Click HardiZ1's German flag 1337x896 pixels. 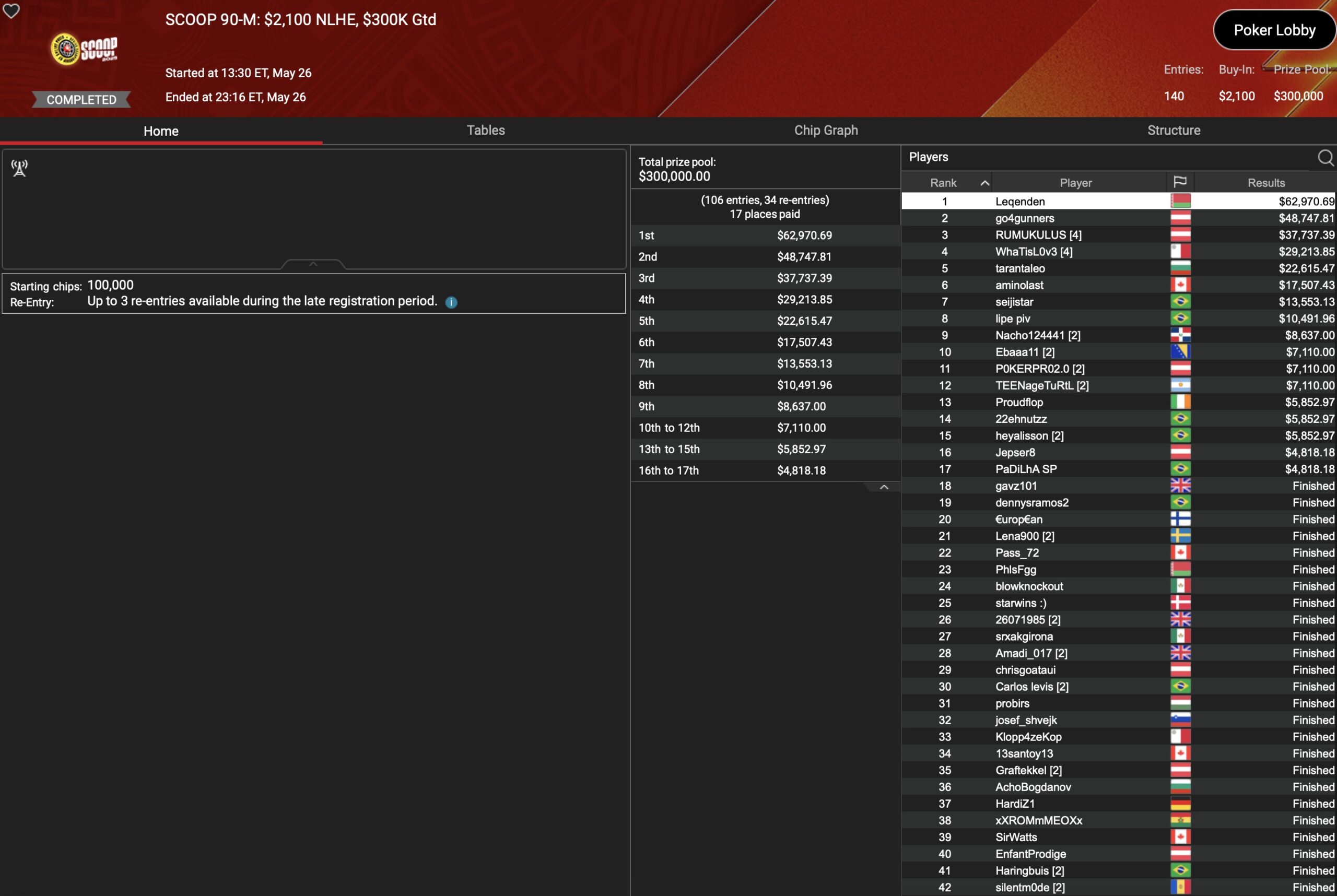point(1180,804)
